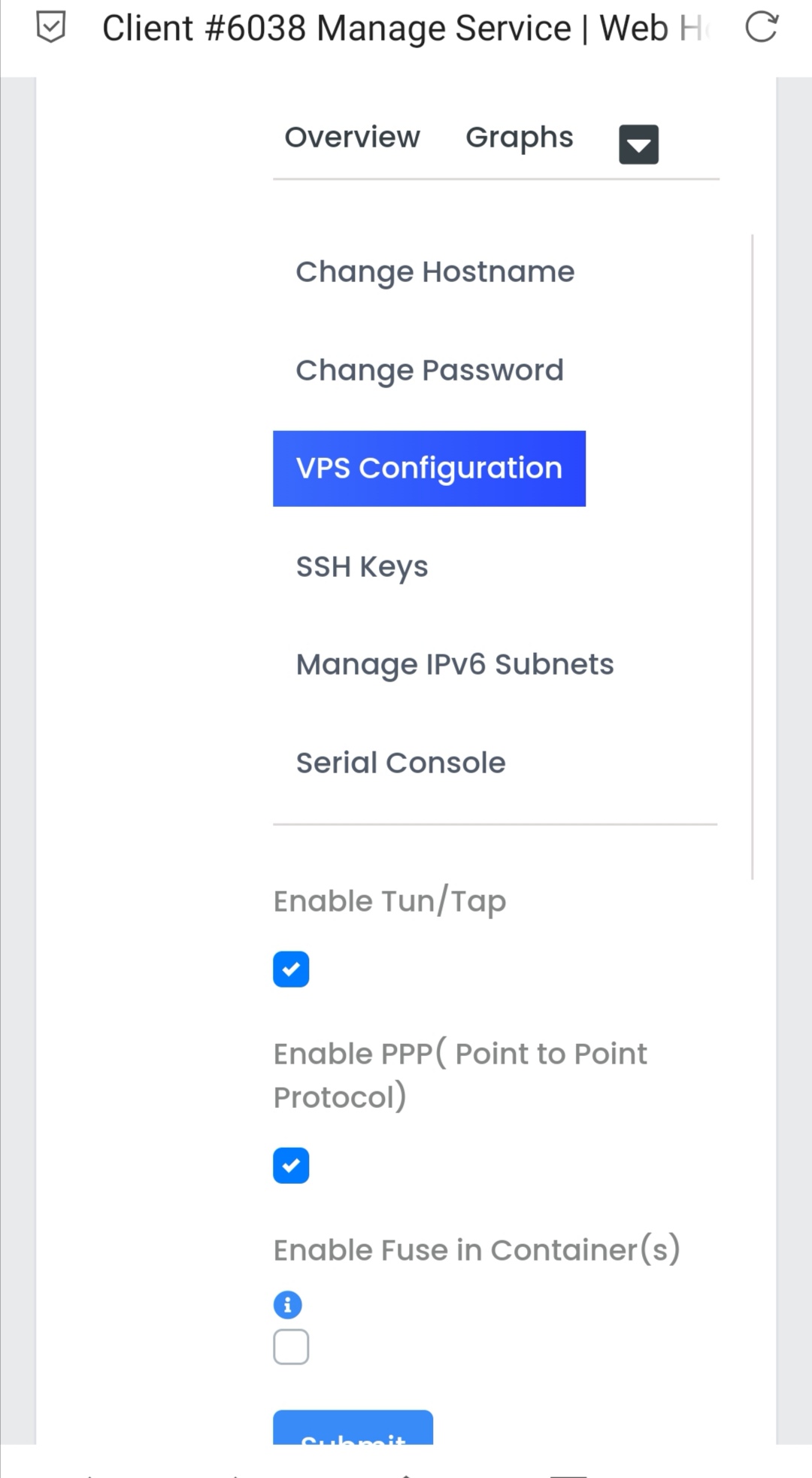This screenshot has height=1478, width=812.
Task: Reload the page with the refresh icon
Action: tap(761, 28)
